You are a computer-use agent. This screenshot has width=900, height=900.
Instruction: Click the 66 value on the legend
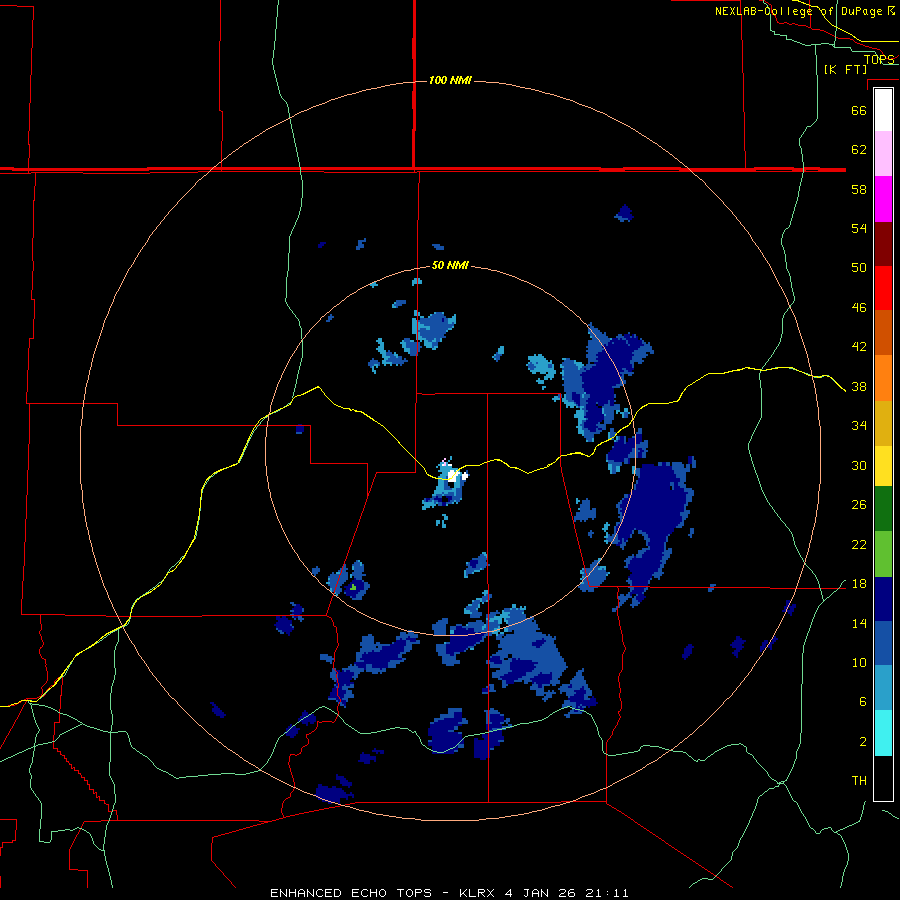(859, 110)
